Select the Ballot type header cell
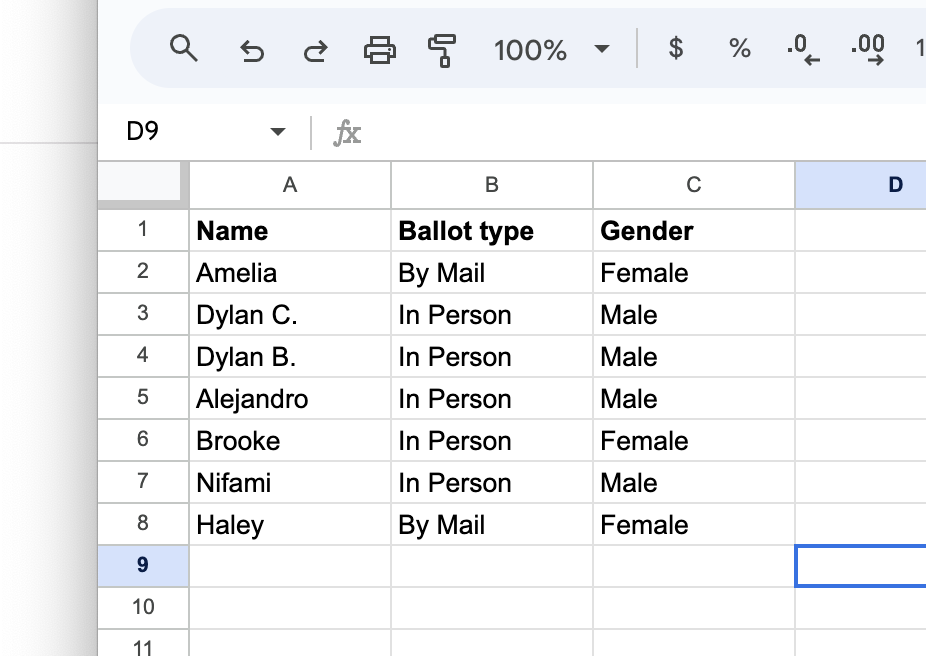926x656 pixels. [492, 230]
